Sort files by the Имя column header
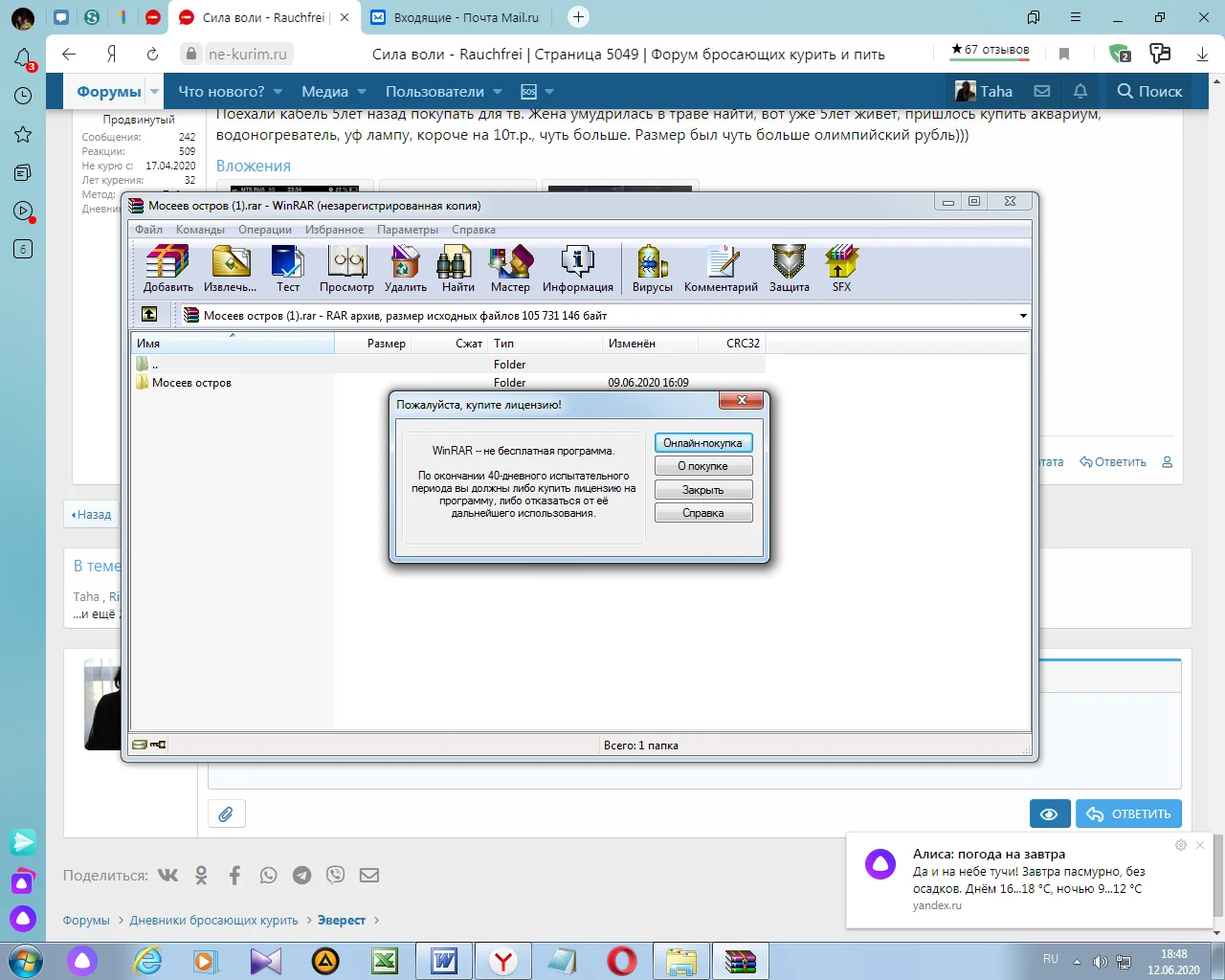Image resolution: width=1225 pixels, height=980 pixels. click(233, 343)
